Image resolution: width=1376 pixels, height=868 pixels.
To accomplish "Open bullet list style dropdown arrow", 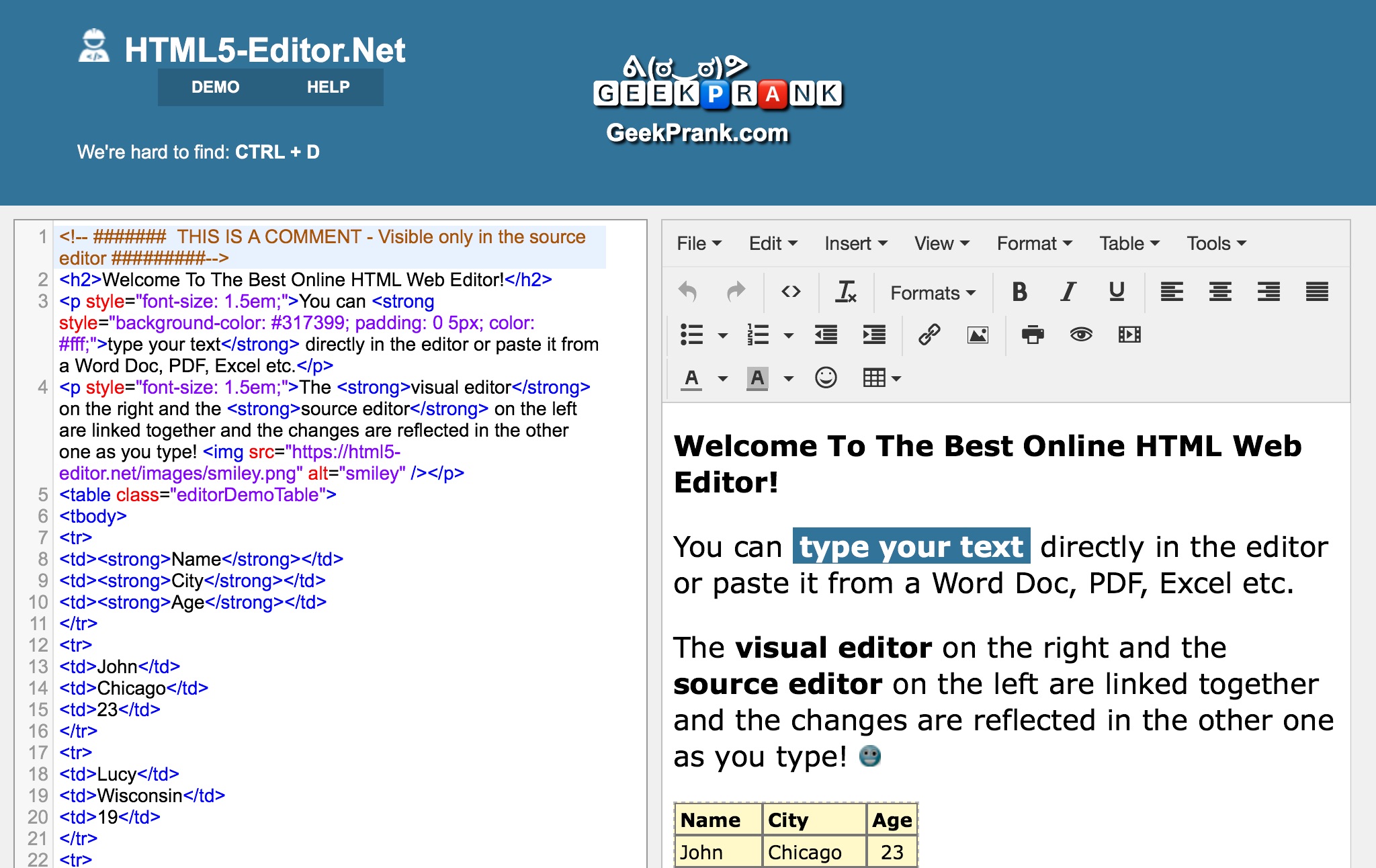I will (x=723, y=335).
